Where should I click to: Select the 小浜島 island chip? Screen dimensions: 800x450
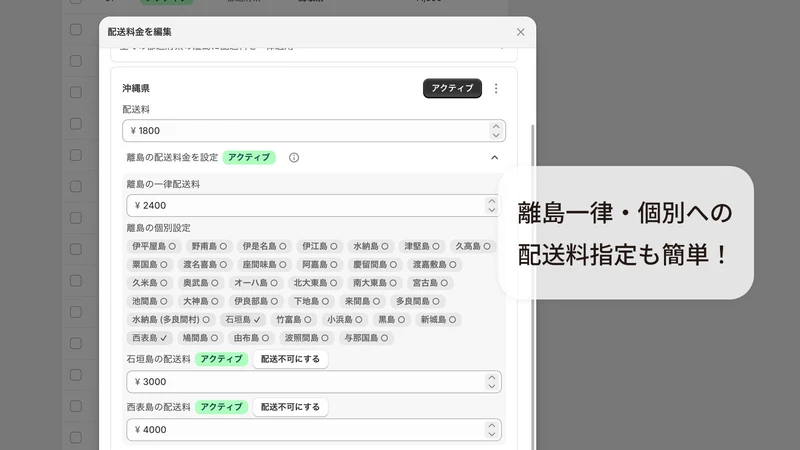(344, 320)
